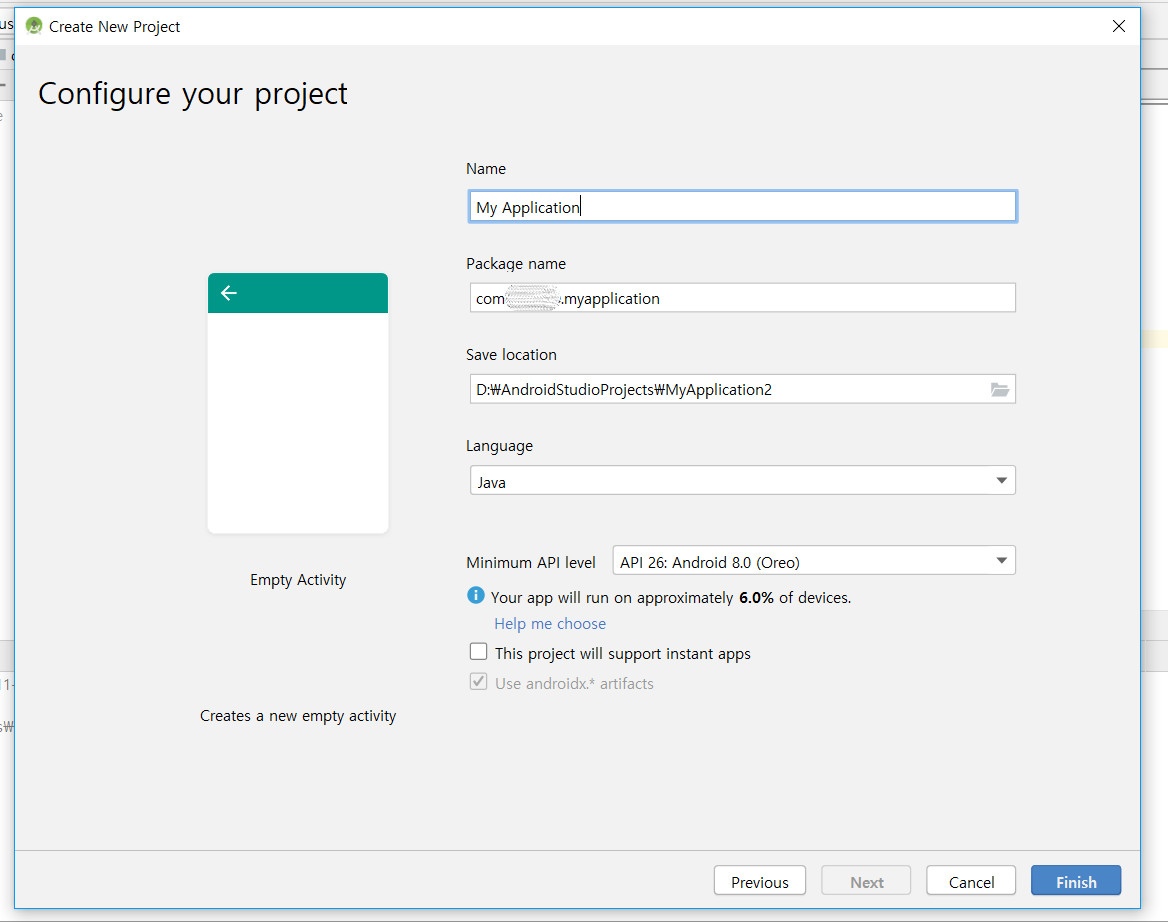Click the "Empty Activity" label

click(298, 579)
